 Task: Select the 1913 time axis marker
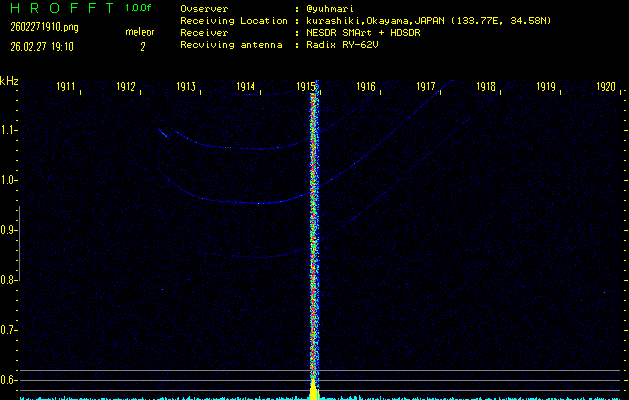tap(186, 87)
